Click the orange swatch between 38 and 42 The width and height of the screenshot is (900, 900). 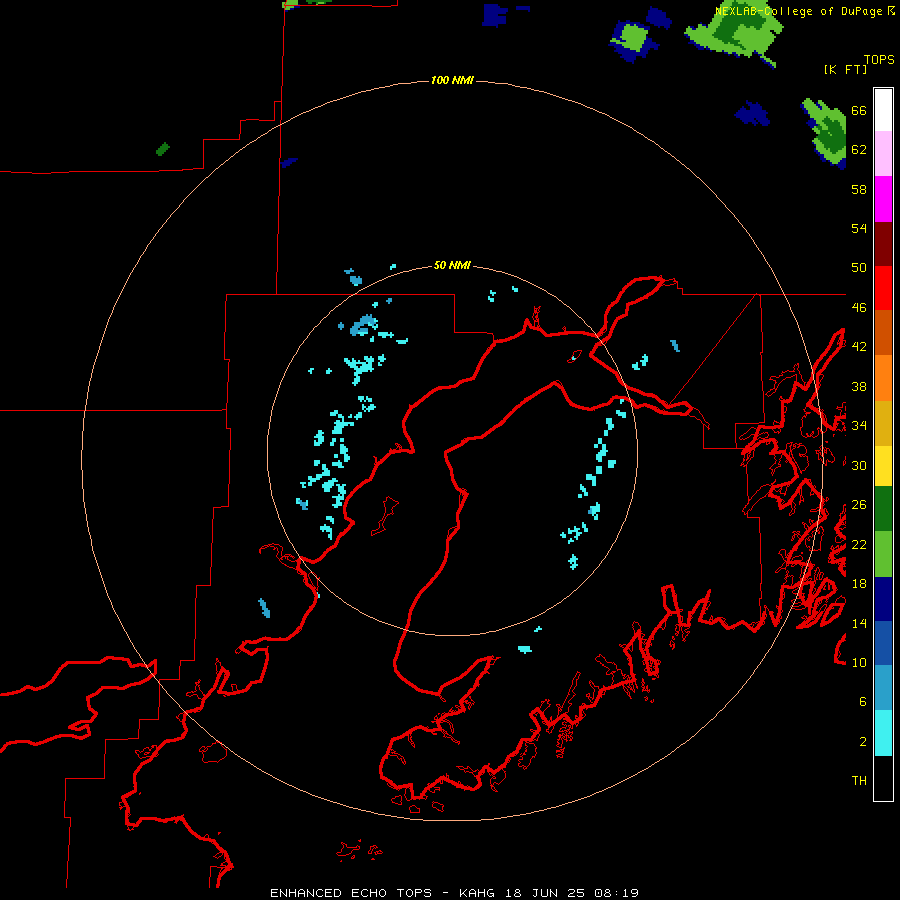pos(883,378)
